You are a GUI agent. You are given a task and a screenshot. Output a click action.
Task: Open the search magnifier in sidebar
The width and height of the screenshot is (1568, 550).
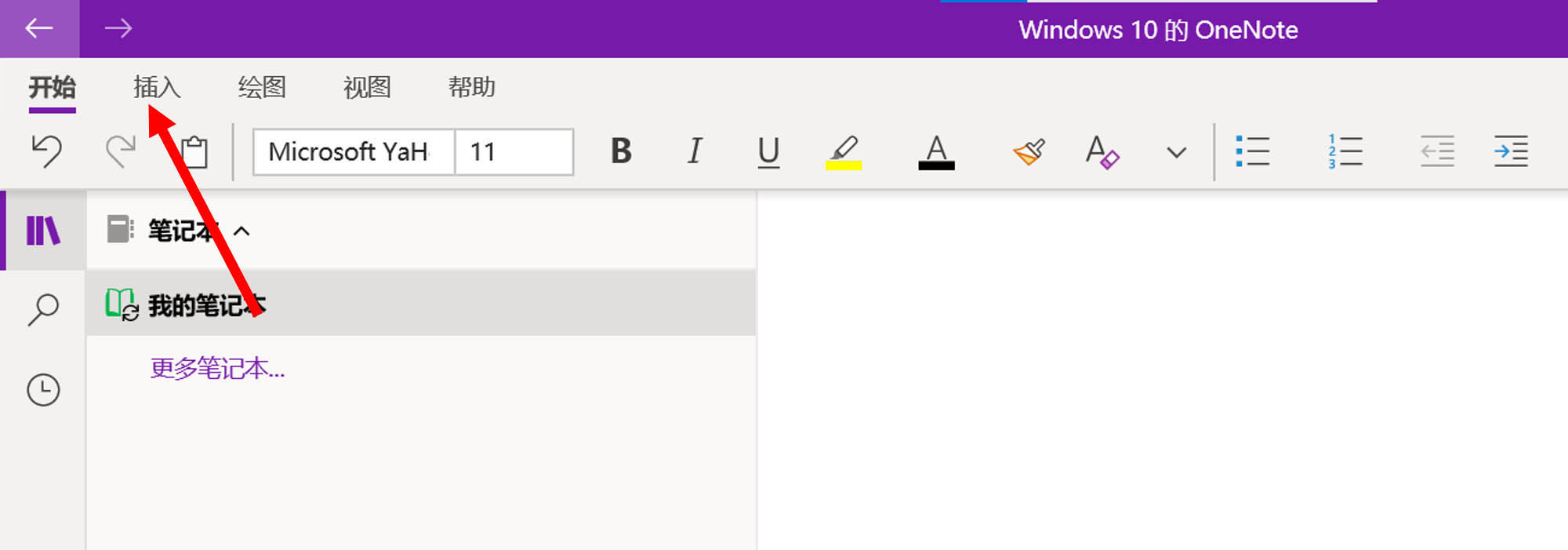43,310
